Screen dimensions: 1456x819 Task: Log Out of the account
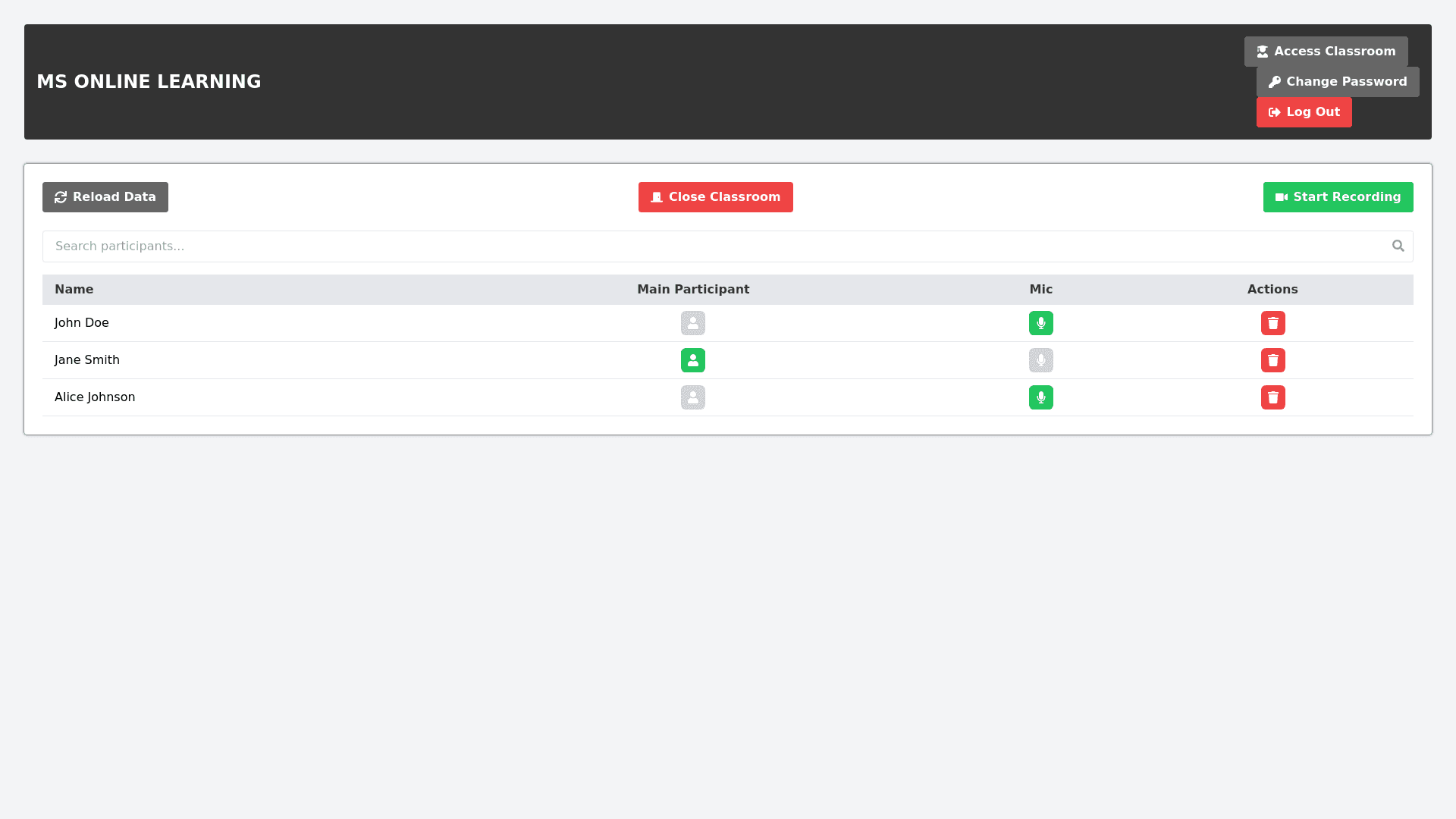click(1304, 112)
